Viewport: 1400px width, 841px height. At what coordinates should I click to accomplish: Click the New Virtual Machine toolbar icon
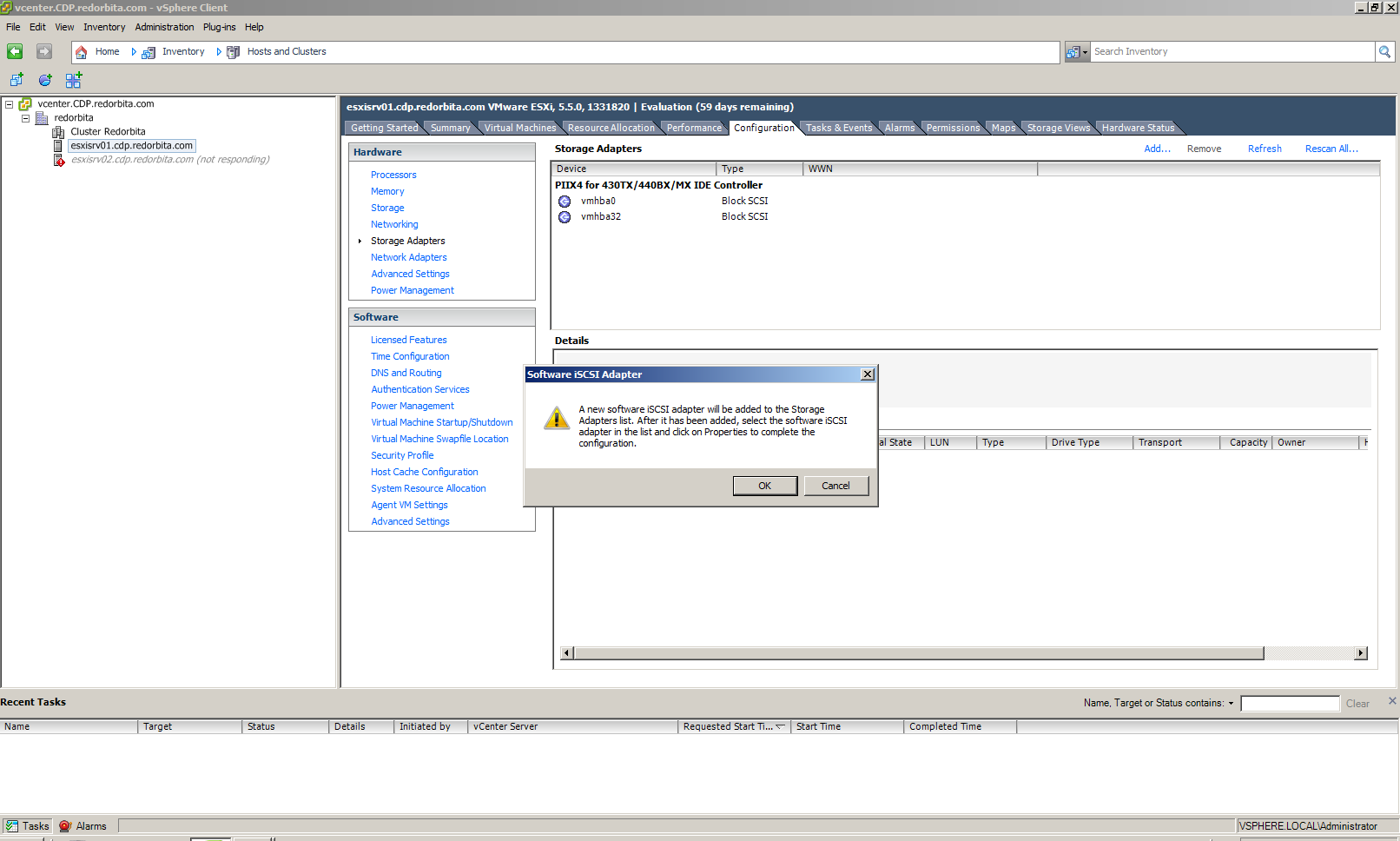tap(17, 80)
